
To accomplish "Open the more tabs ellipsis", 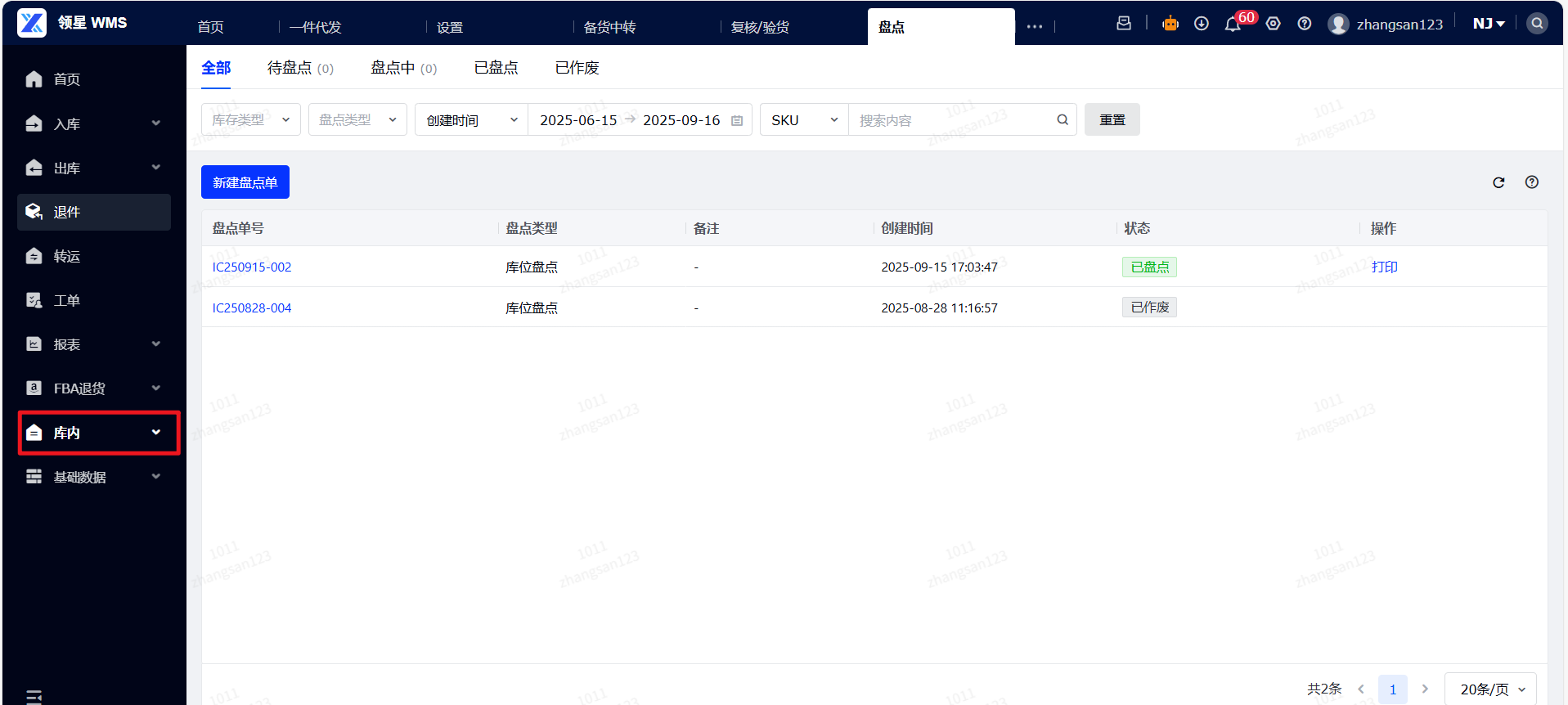I will 1035,27.
